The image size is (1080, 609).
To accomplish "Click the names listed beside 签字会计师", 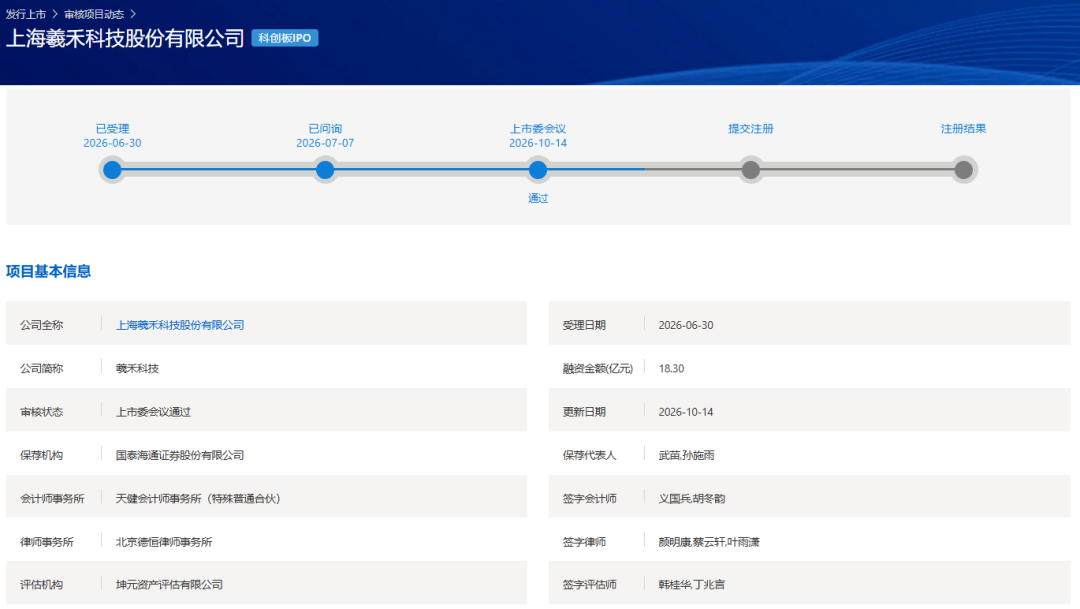I will pyautogui.click(x=692, y=499).
